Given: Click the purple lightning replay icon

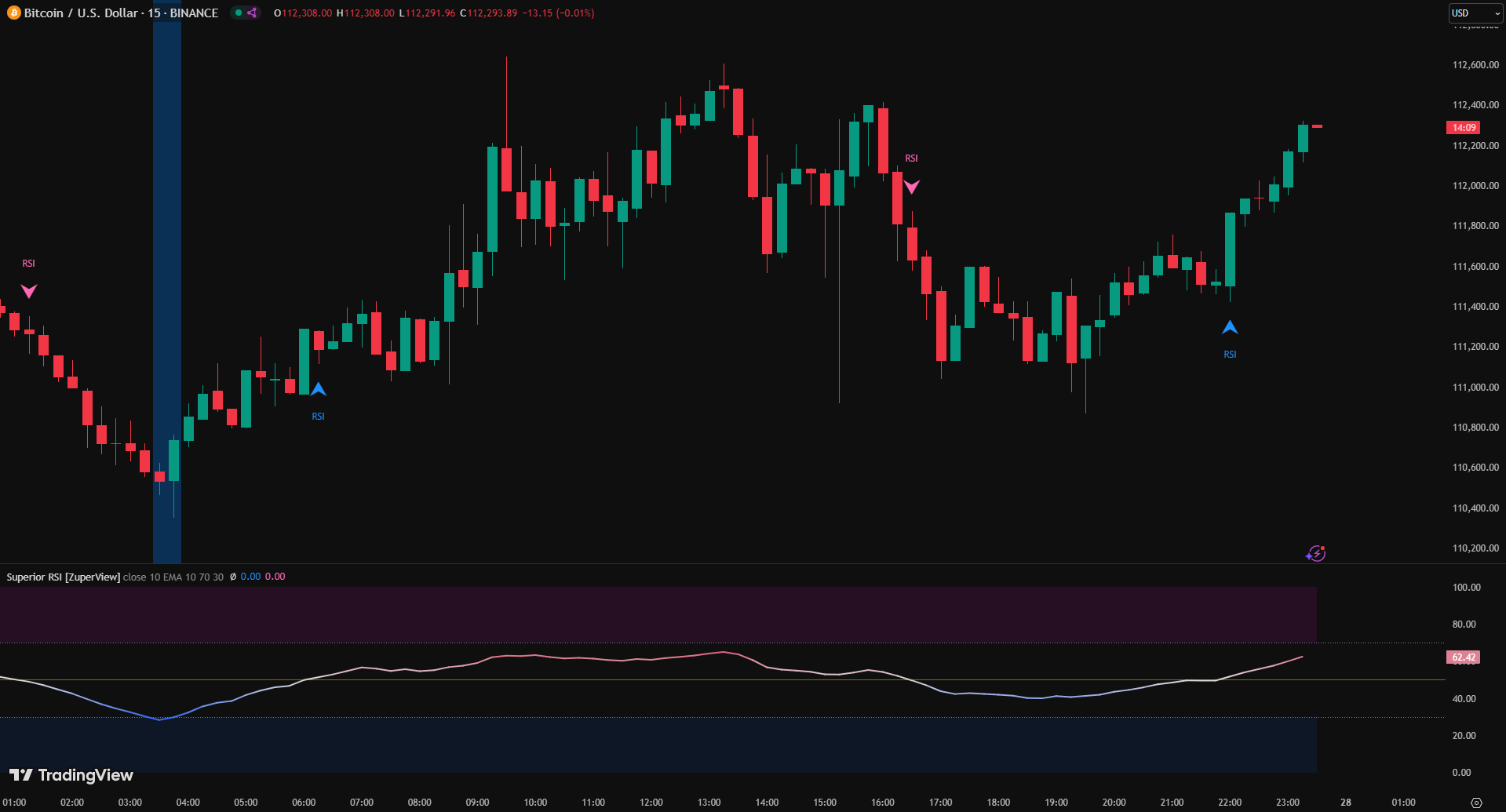Looking at the screenshot, I should coord(1315,554).
